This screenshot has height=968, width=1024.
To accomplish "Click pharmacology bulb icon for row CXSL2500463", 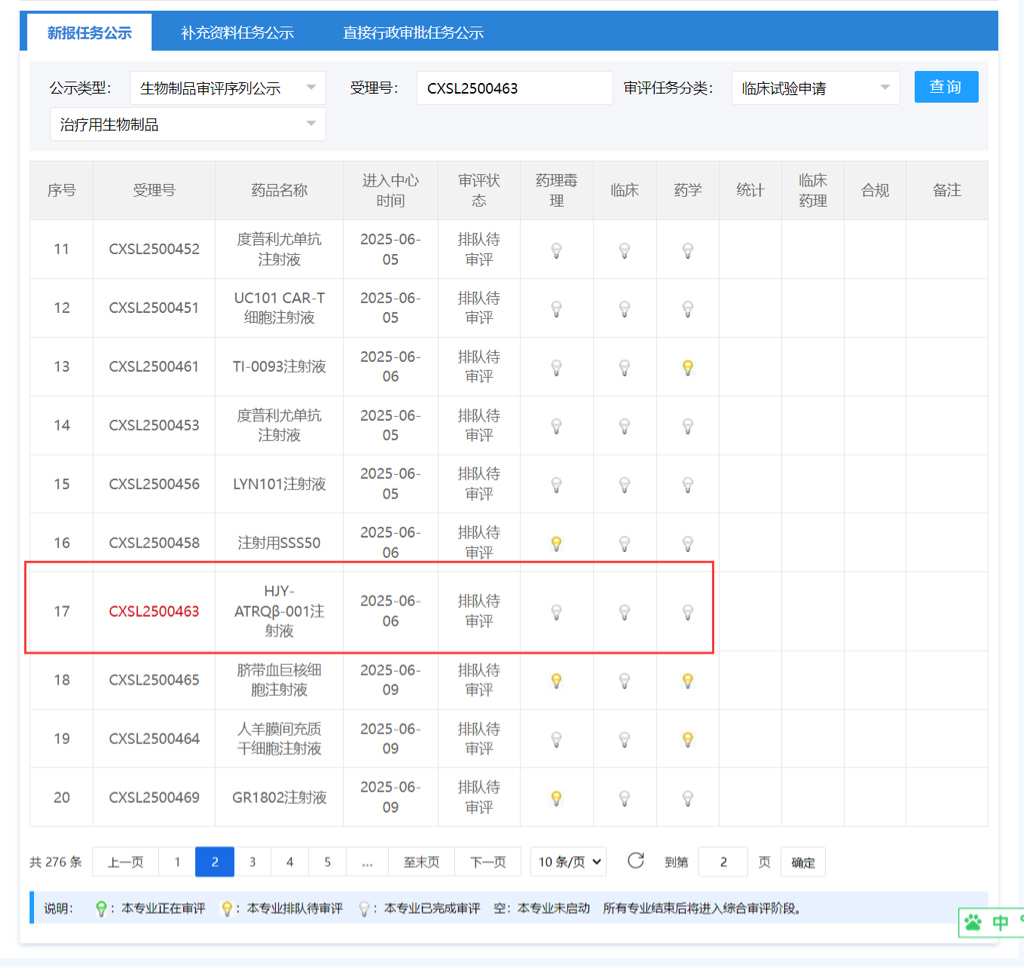I will (556, 612).
